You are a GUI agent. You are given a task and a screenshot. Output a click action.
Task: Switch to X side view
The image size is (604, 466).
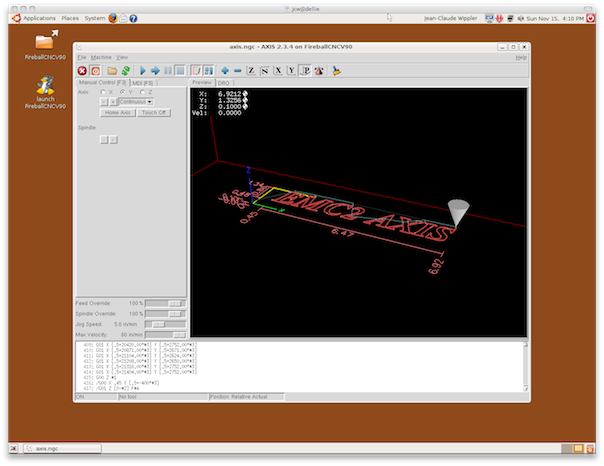278,71
